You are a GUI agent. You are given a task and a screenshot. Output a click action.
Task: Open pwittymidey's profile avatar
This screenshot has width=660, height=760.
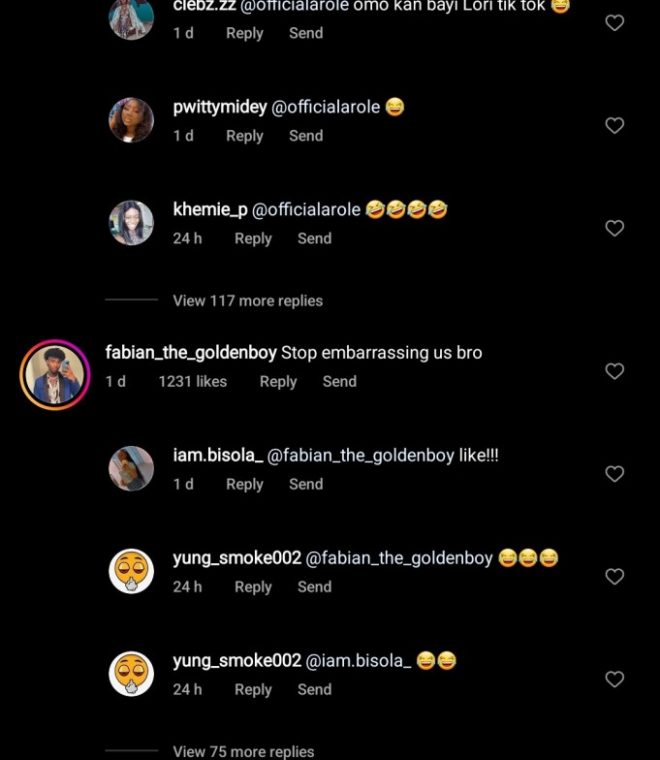(x=131, y=121)
